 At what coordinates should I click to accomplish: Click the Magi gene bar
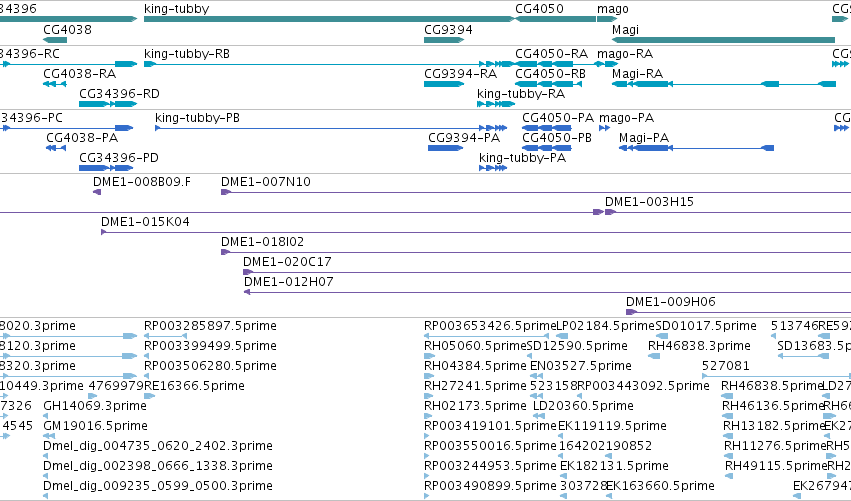coord(723,40)
